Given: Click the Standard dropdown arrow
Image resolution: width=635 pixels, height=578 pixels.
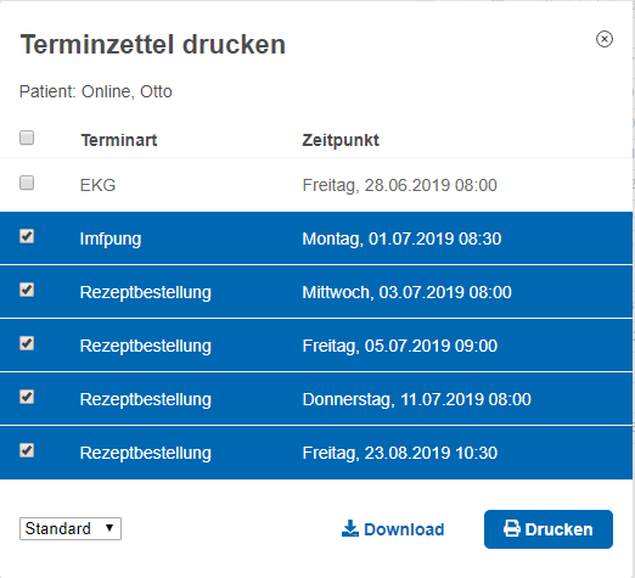Looking at the screenshot, I should [x=109, y=528].
